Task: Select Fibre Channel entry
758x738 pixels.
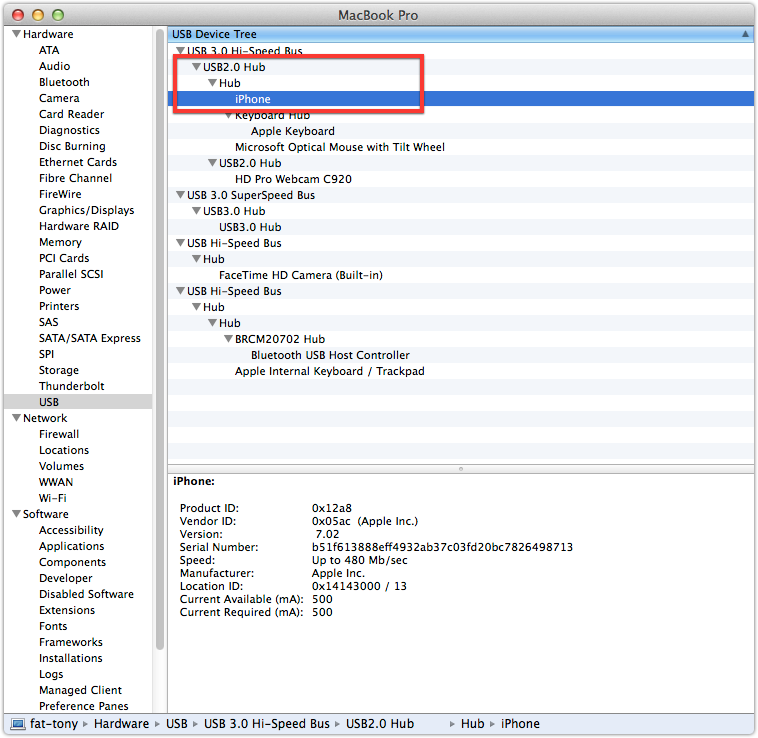Action: click(x=75, y=178)
